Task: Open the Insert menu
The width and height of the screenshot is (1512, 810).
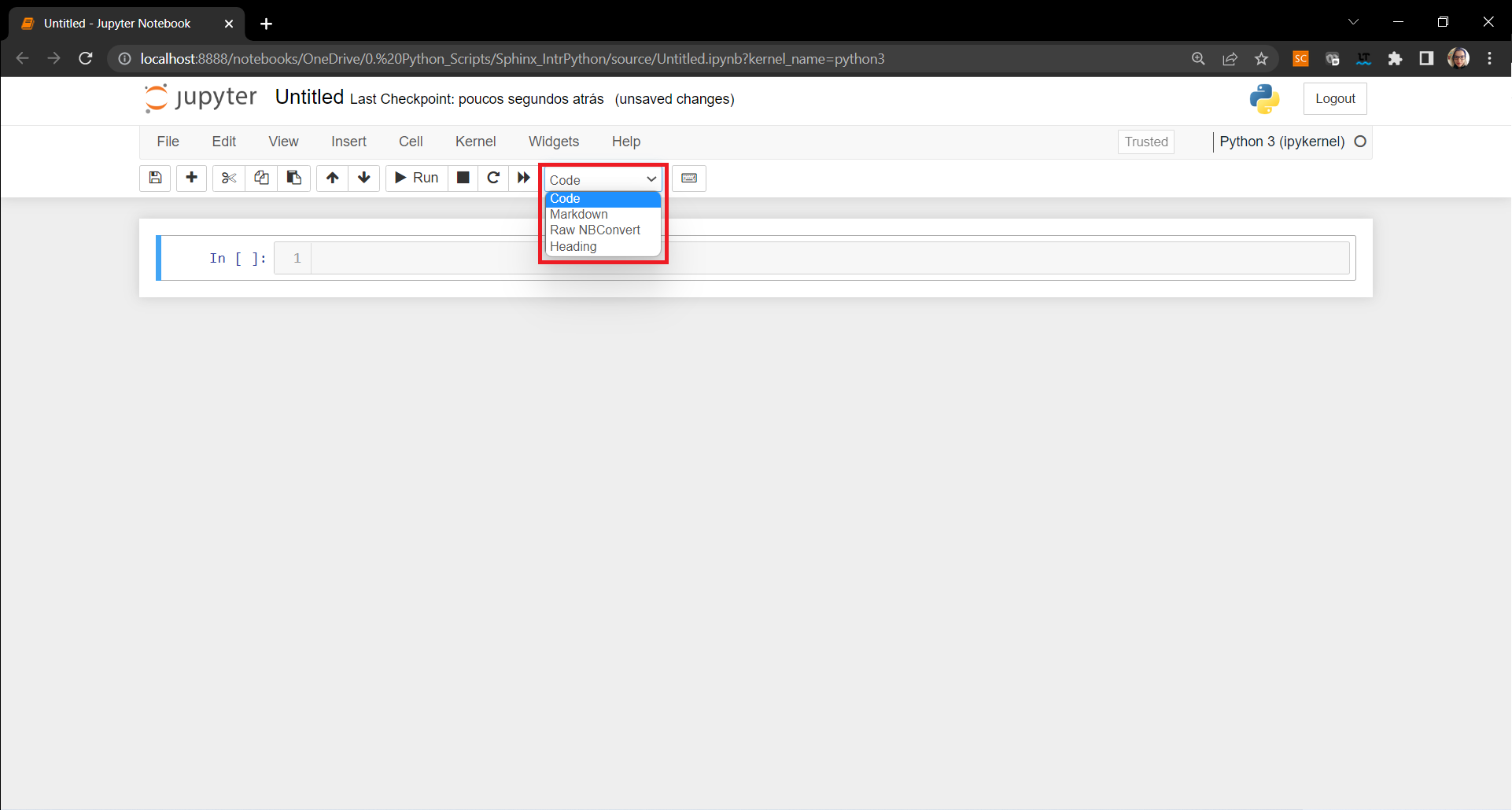Action: [348, 142]
